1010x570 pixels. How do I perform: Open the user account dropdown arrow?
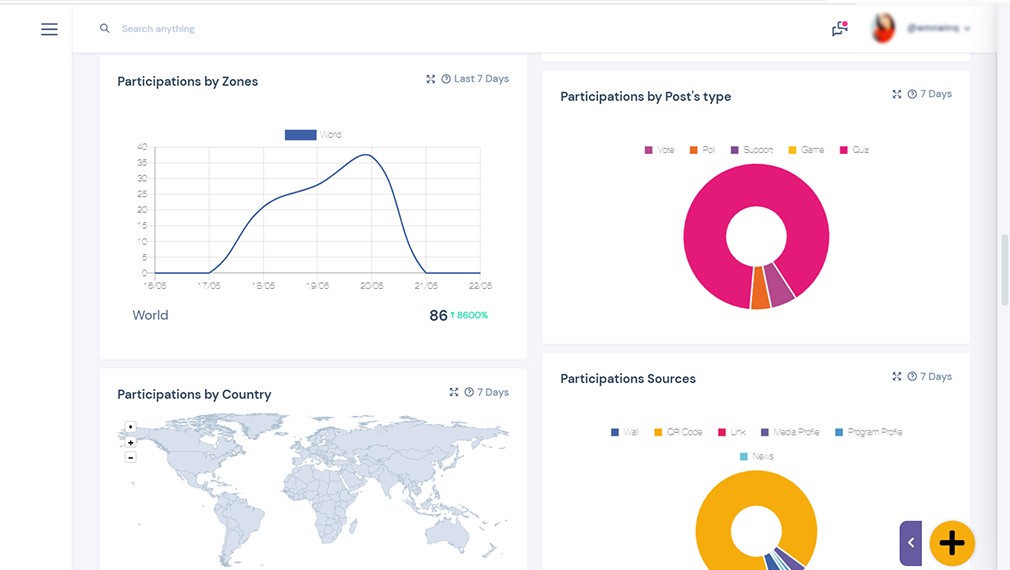click(x=967, y=29)
